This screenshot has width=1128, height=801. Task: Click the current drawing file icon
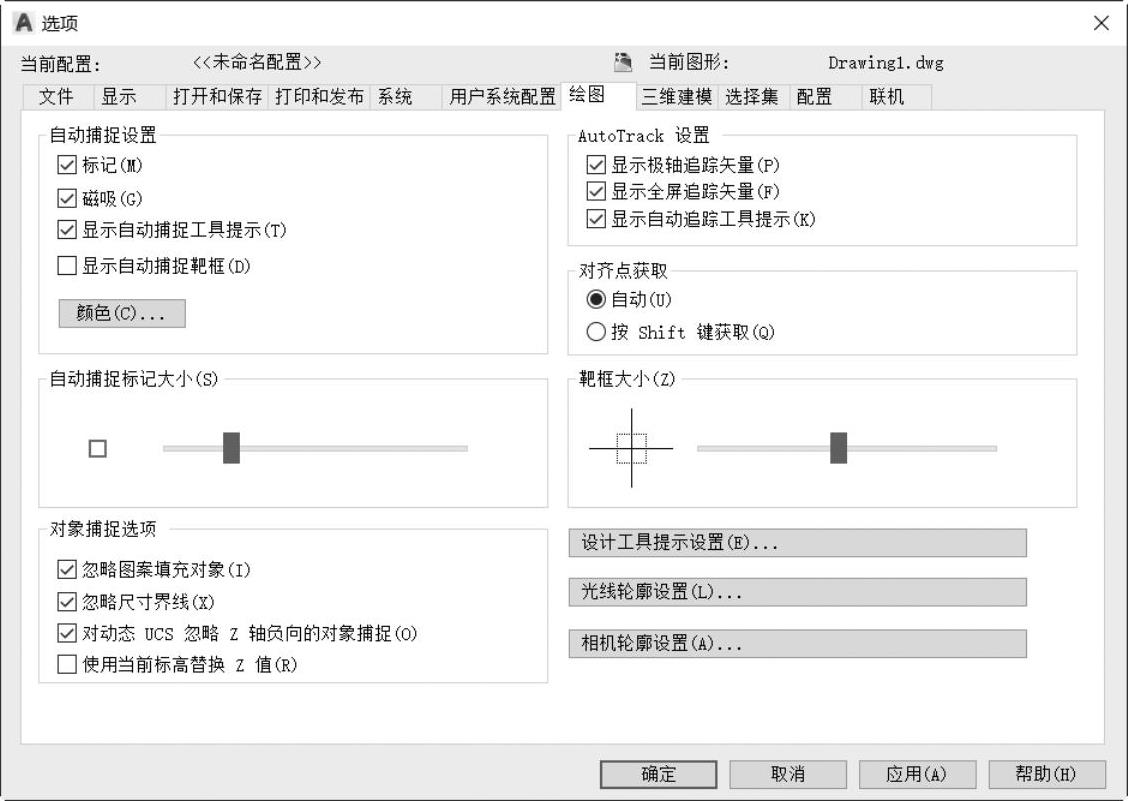(623, 62)
